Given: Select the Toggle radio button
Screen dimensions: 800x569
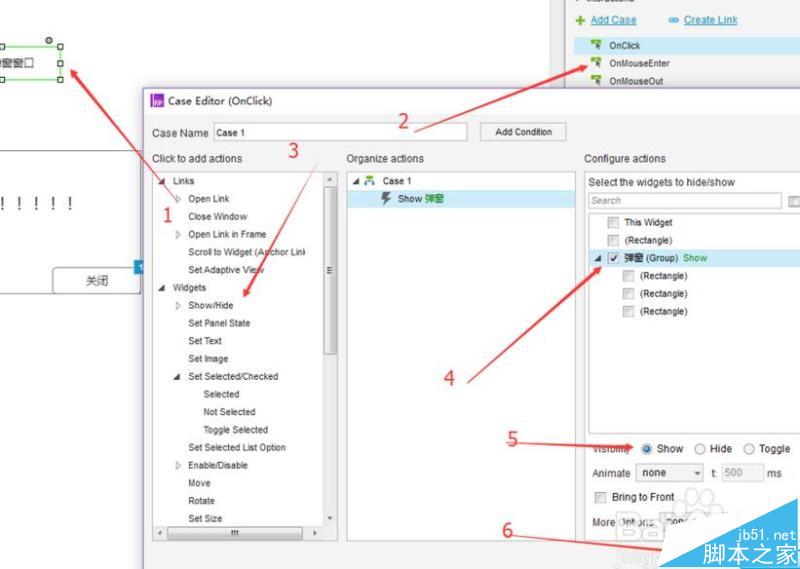Looking at the screenshot, I should 748,449.
